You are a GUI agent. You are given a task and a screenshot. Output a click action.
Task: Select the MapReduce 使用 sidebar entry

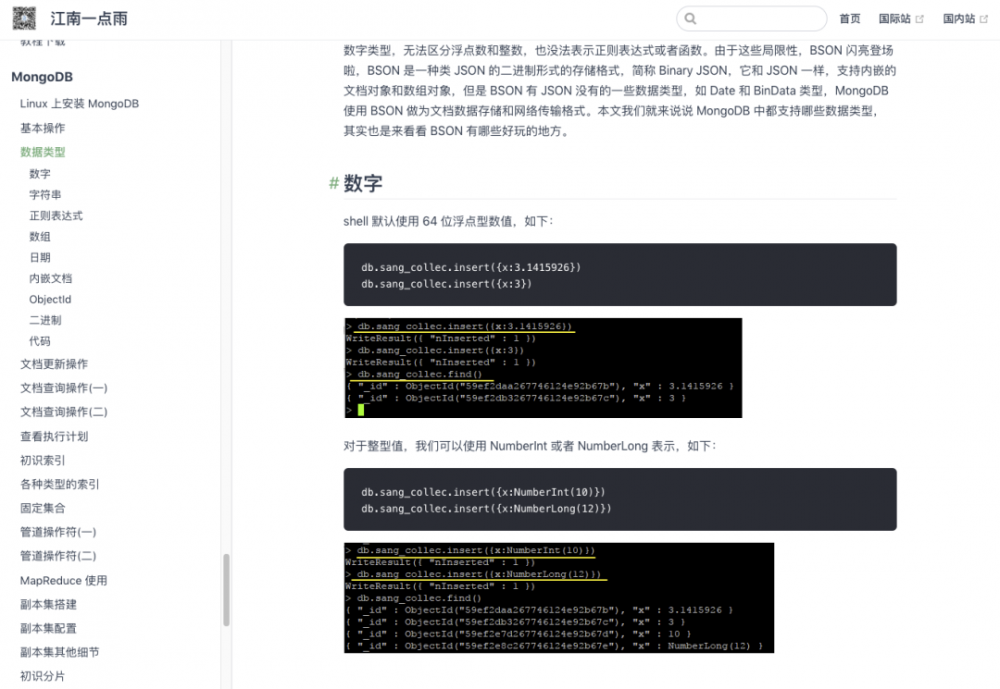coord(63,580)
